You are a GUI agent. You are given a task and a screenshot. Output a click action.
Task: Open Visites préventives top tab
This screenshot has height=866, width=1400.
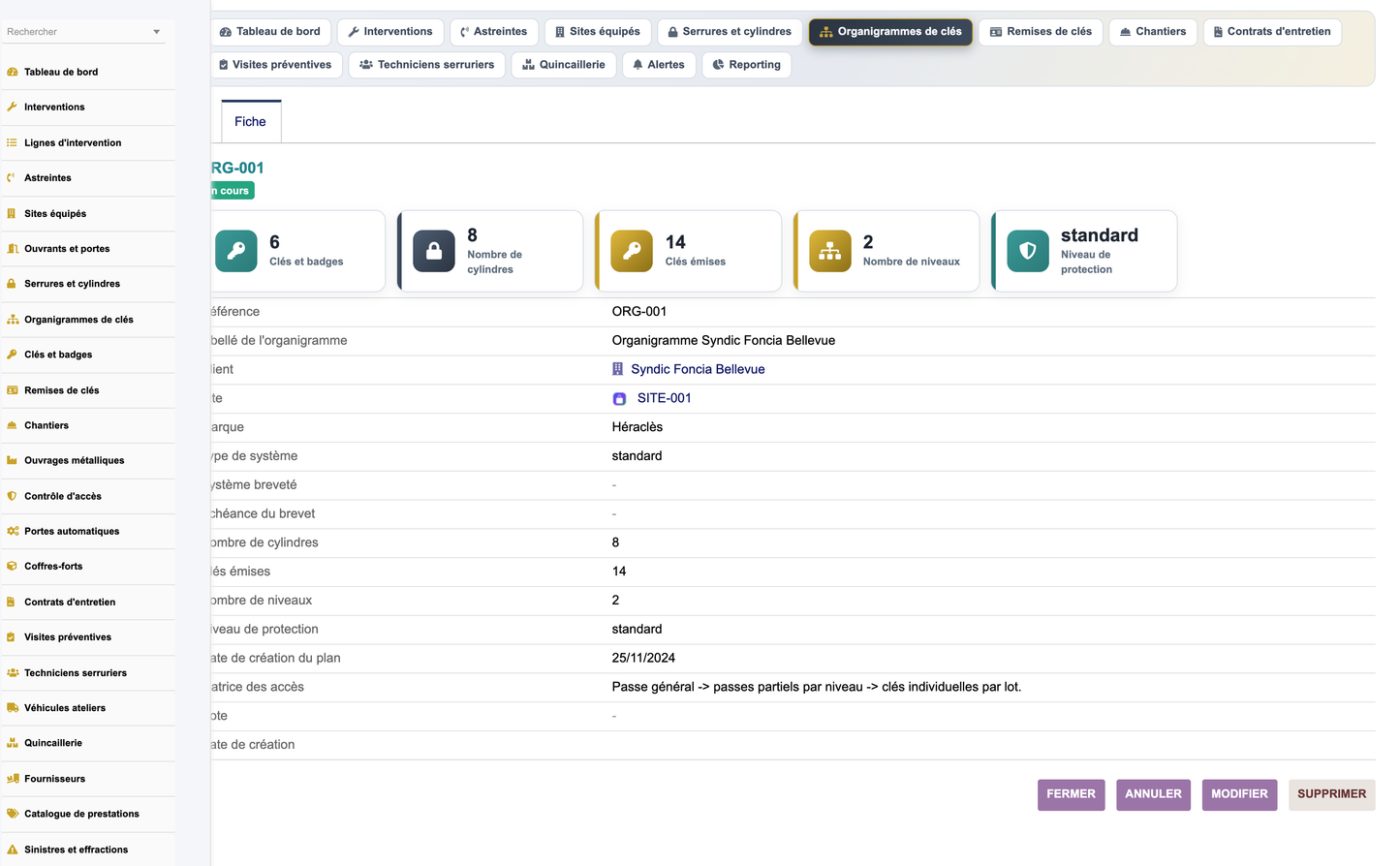(276, 65)
